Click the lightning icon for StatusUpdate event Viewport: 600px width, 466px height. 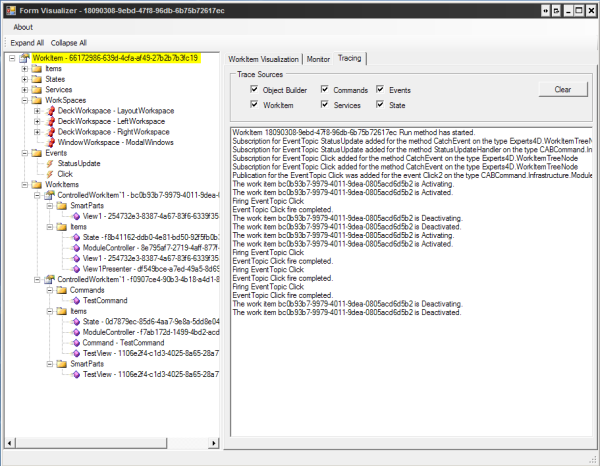pyautogui.click(x=49, y=164)
